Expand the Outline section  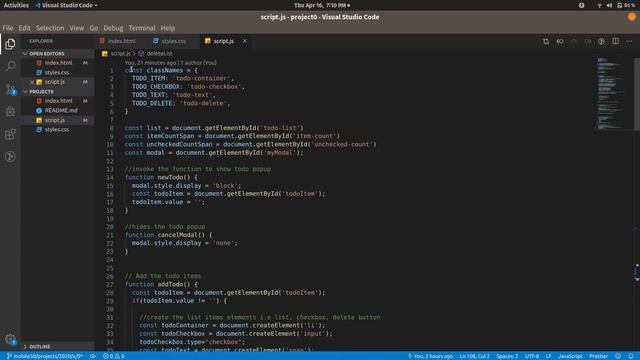pos(58,347)
